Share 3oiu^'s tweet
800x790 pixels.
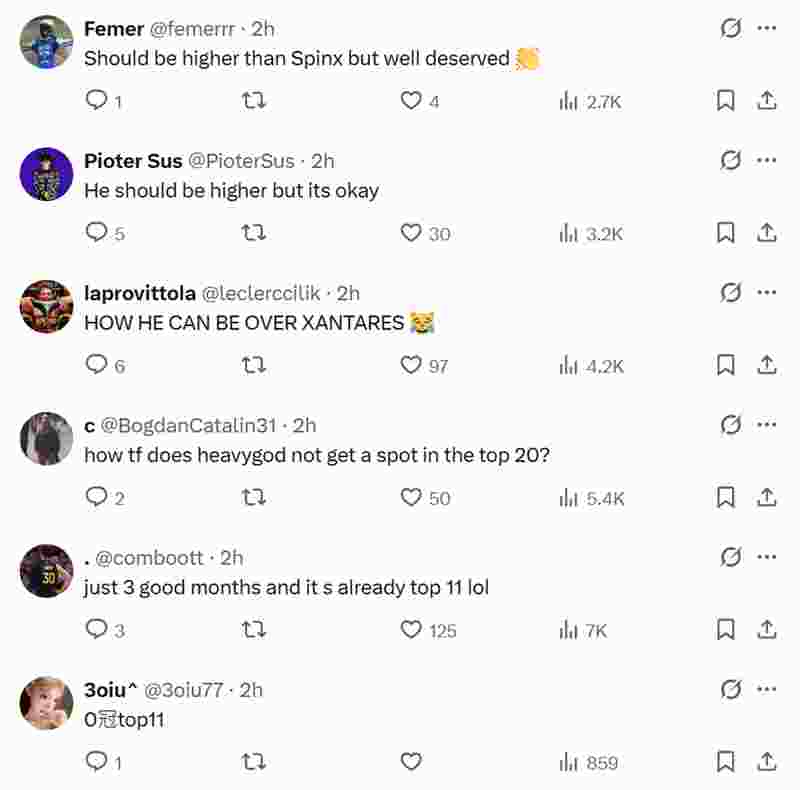[x=767, y=762]
